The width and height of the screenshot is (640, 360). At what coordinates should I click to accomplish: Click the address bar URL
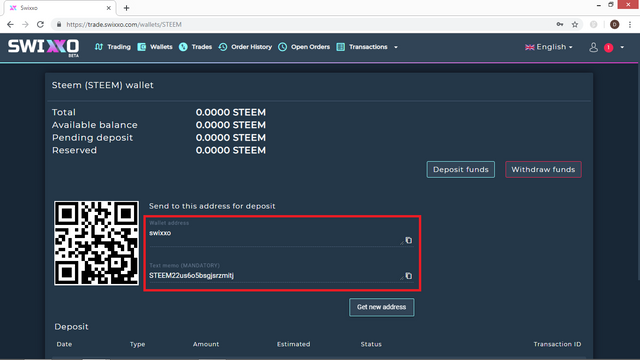pos(124,24)
